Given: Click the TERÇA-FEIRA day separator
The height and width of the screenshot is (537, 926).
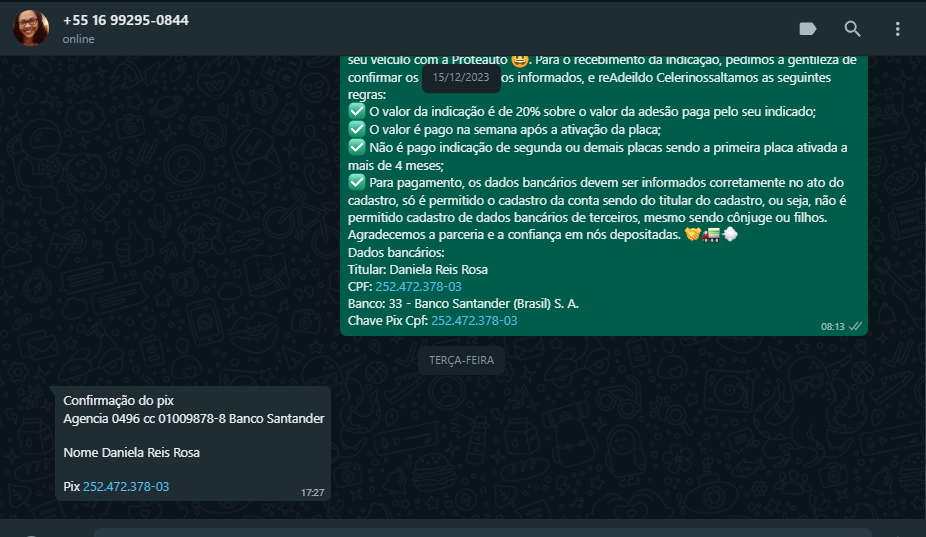Looking at the screenshot, I should 461,360.
